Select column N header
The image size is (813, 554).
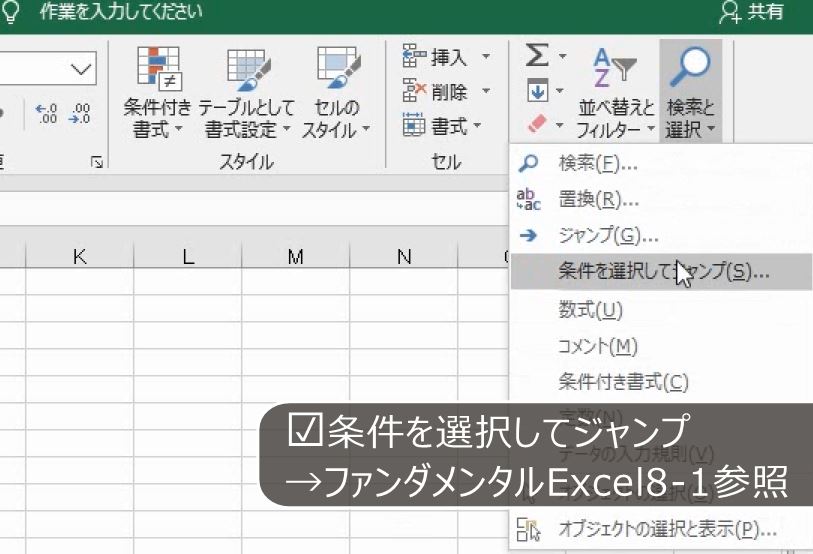point(403,256)
